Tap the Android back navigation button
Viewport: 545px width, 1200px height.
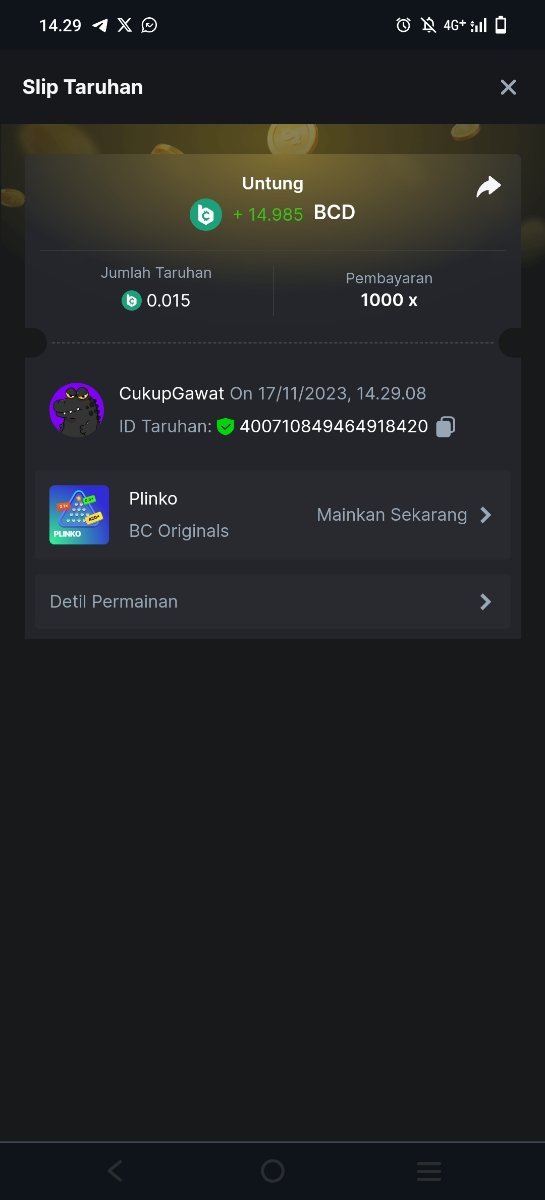[115, 1171]
